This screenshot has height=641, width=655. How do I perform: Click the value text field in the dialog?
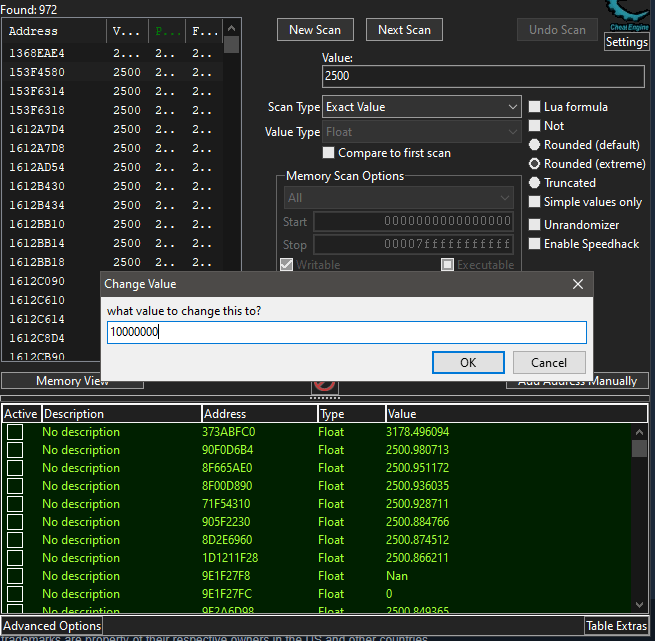click(x=347, y=332)
